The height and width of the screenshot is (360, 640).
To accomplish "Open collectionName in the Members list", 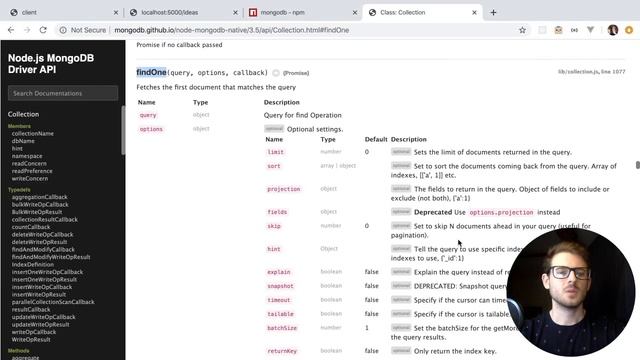I will click(x=33, y=133).
